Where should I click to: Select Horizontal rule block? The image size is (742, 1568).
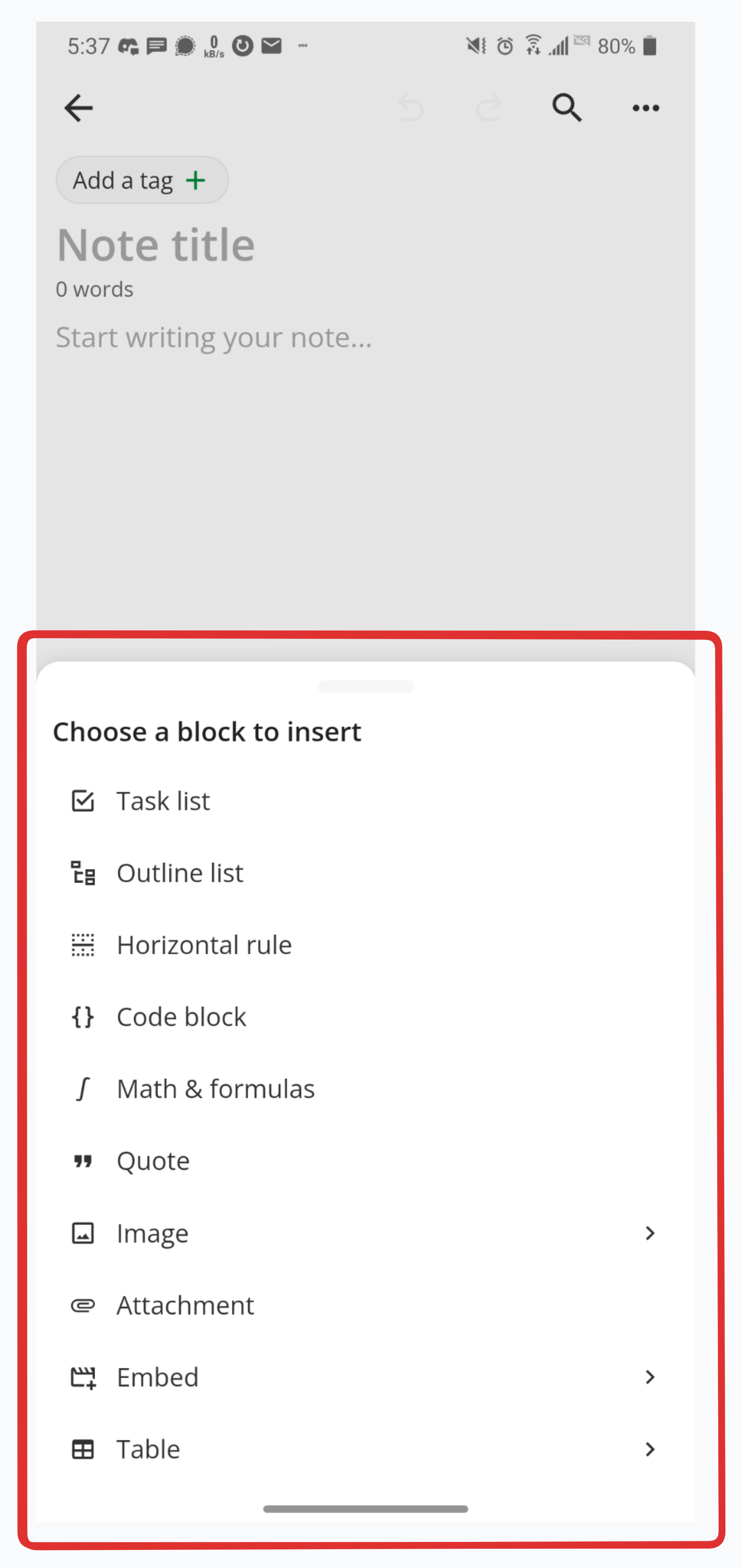[x=204, y=945]
